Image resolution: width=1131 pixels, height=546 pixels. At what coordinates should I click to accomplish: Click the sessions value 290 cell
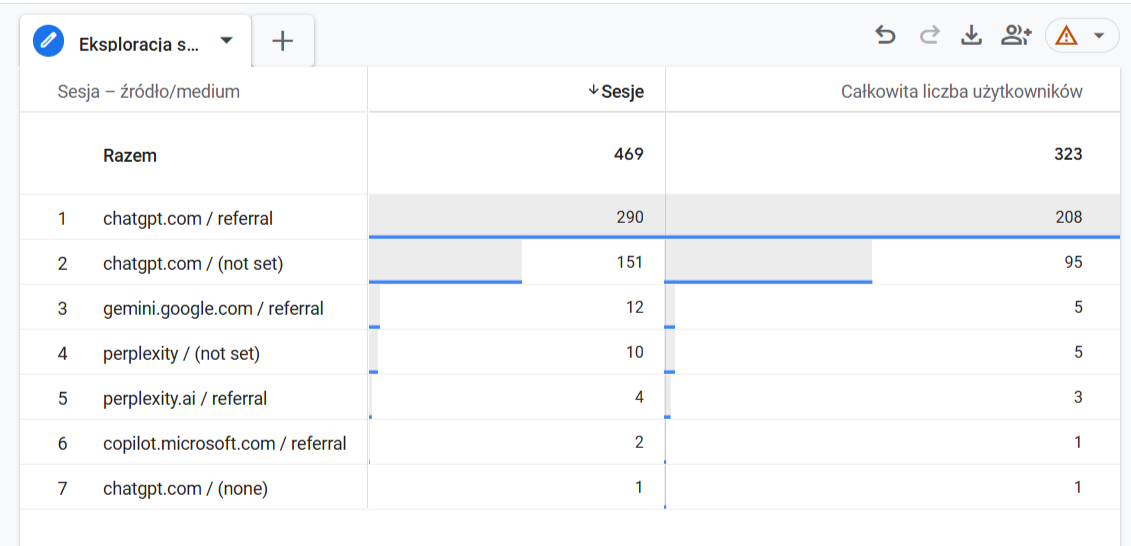[x=629, y=218]
